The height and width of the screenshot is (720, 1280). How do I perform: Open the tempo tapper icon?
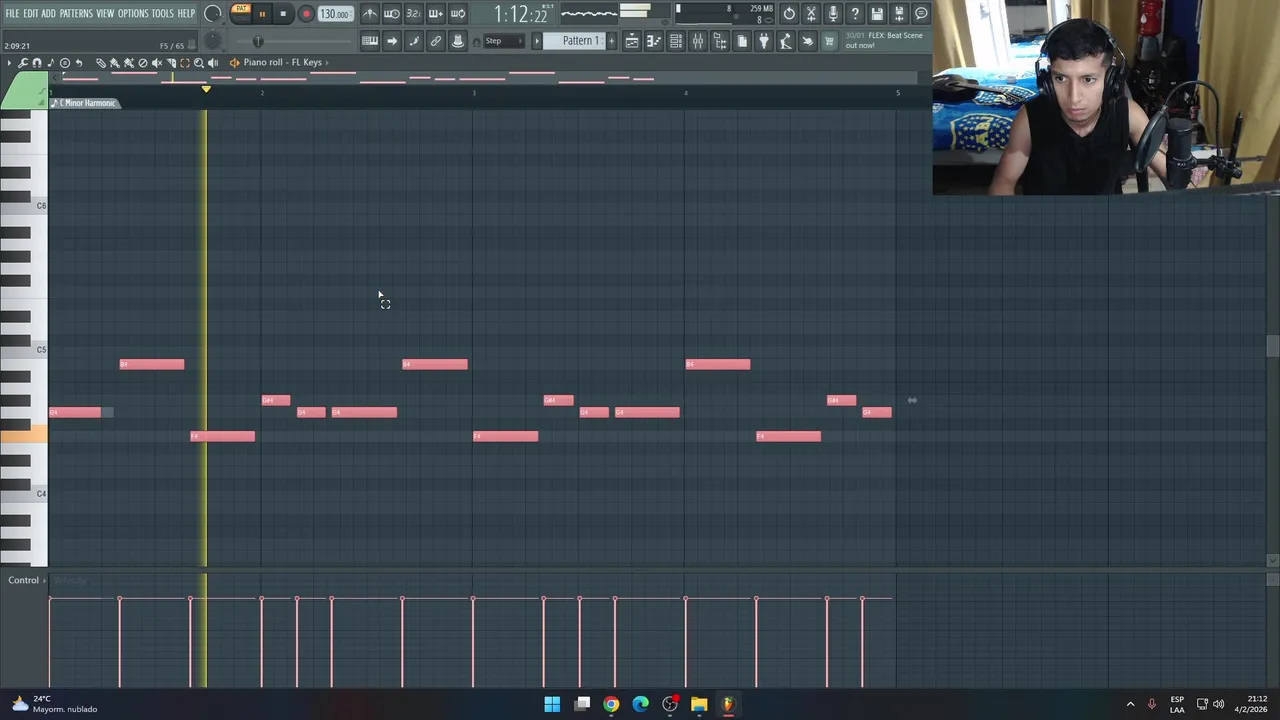click(786, 41)
